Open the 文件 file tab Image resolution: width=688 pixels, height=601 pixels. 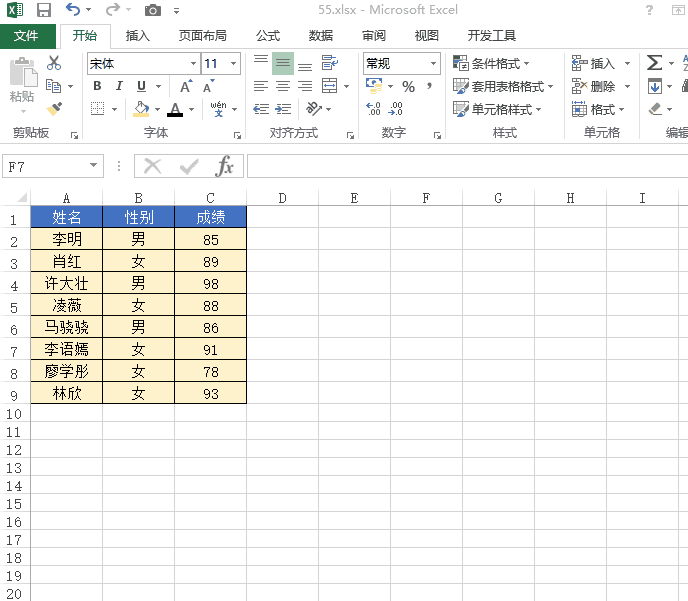26,36
